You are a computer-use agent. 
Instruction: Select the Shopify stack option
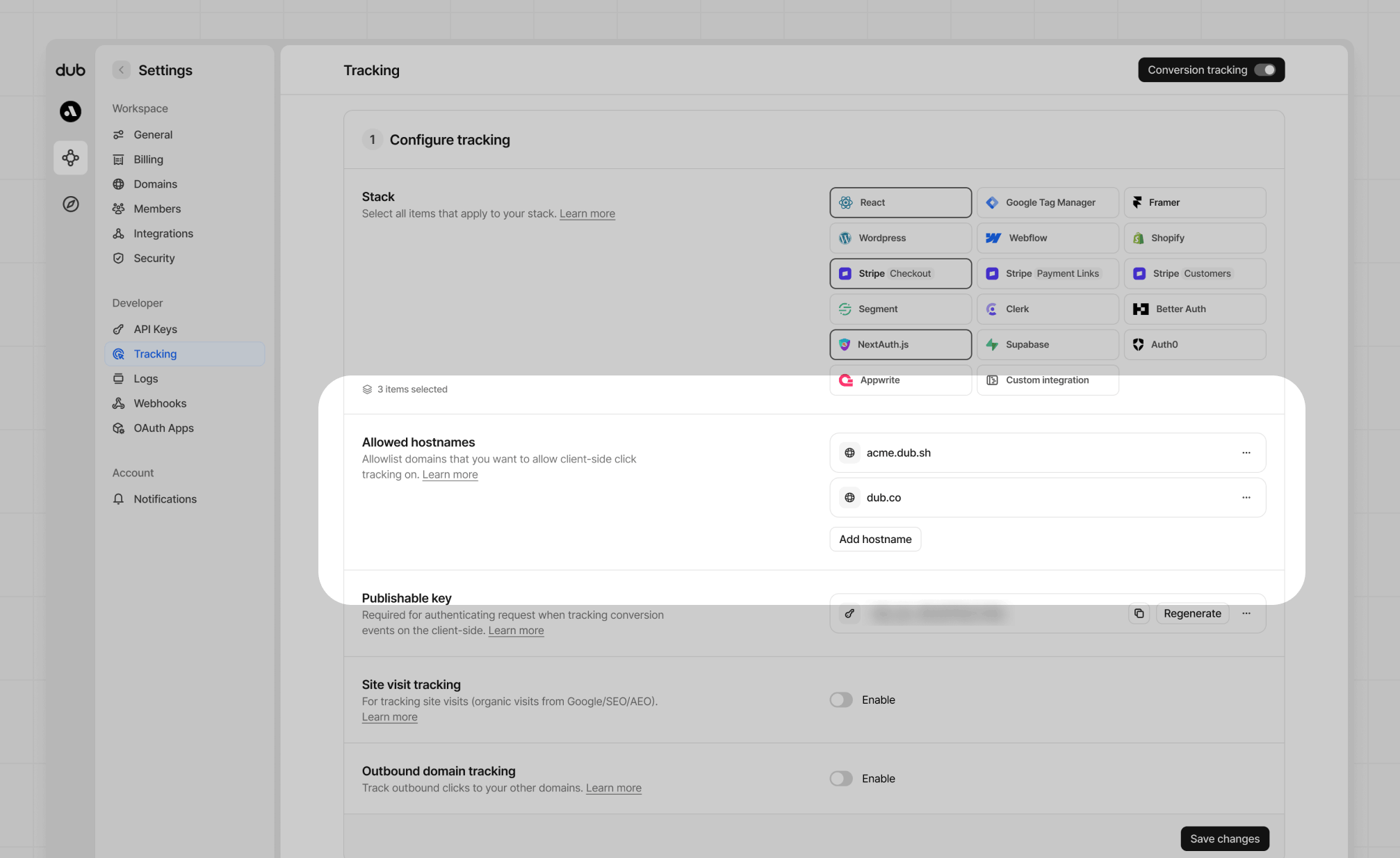(1195, 238)
